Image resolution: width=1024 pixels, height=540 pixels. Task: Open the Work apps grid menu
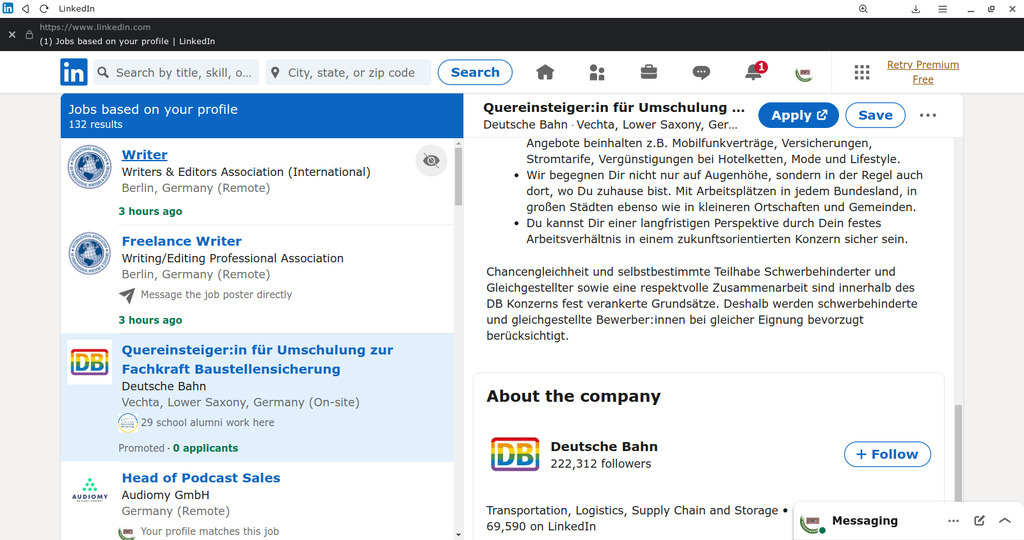tap(862, 72)
